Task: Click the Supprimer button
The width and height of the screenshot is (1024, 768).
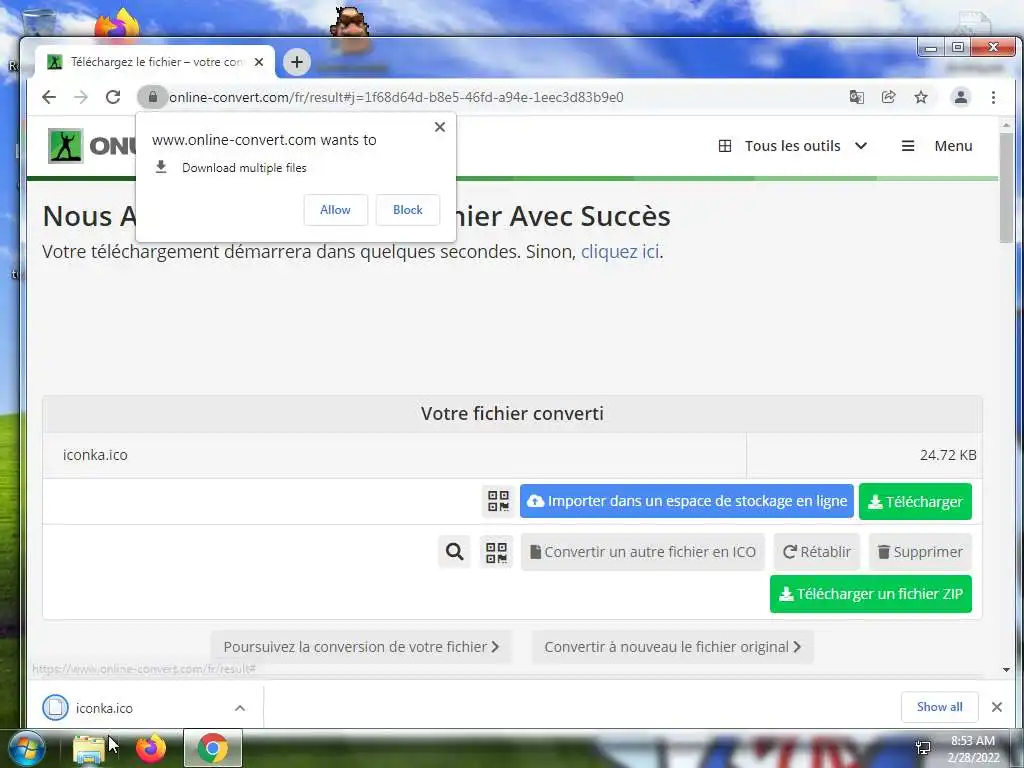Action: point(920,552)
